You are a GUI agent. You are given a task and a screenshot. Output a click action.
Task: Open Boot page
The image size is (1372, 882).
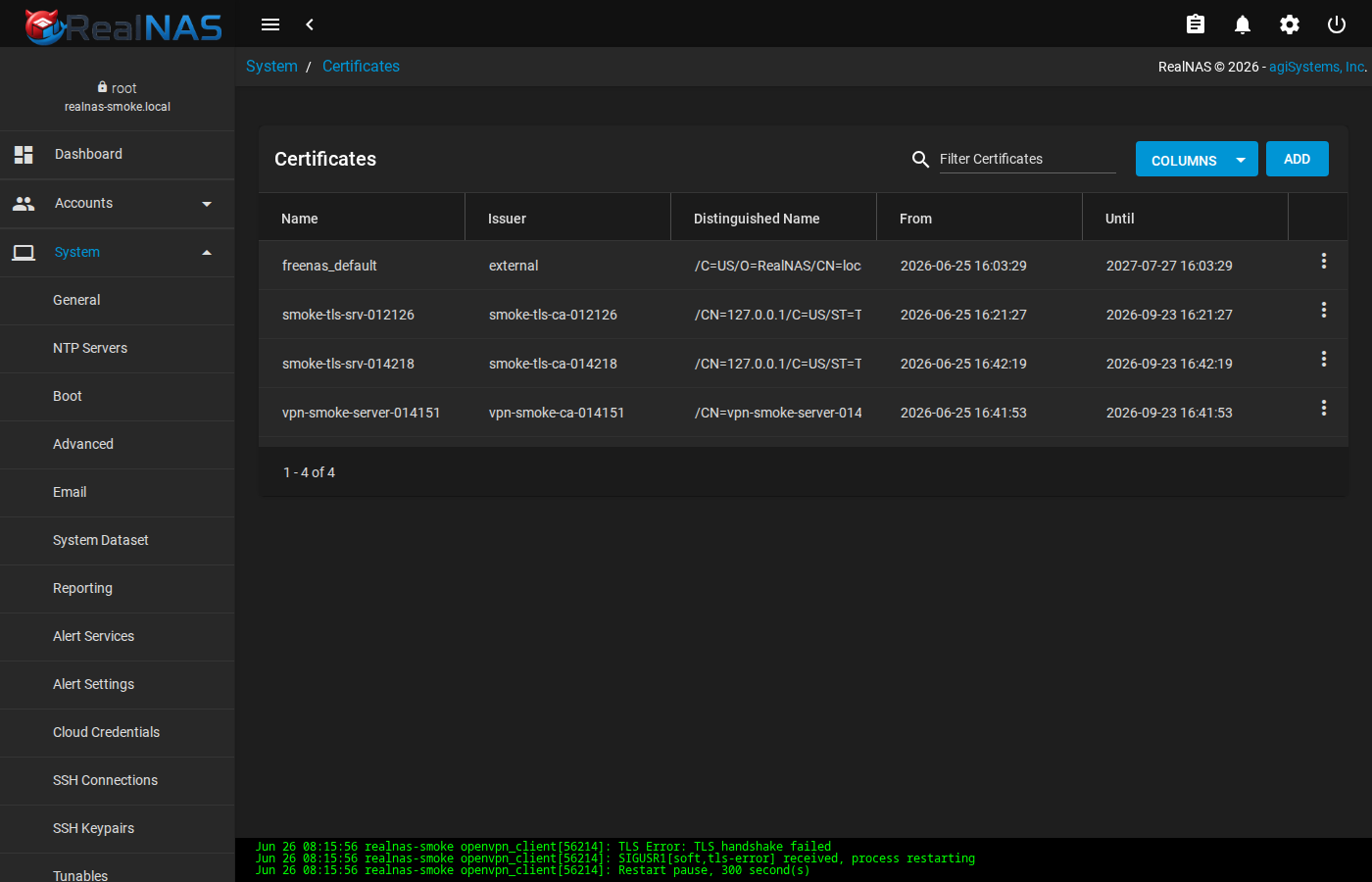(x=118, y=396)
